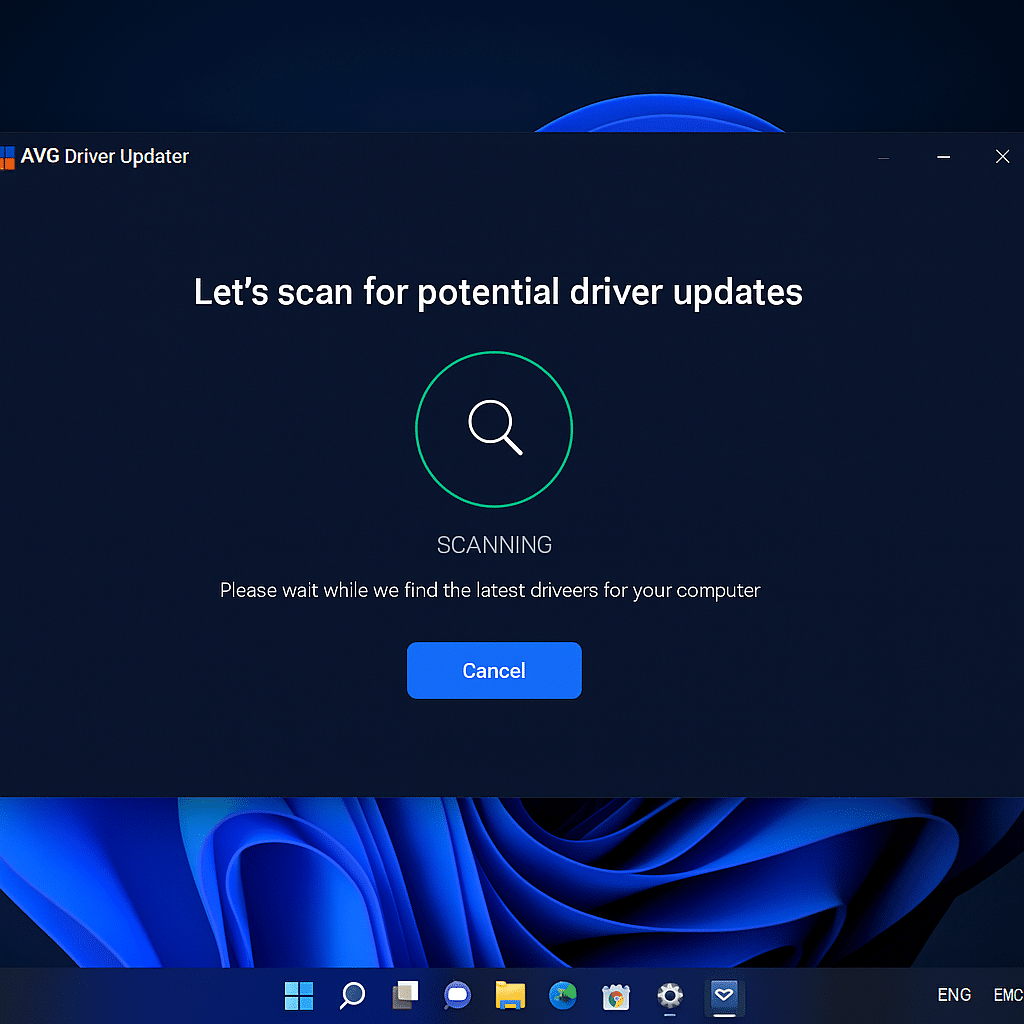
Task: Click the magnifying glass scanning icon
Action: coord(494,428)
